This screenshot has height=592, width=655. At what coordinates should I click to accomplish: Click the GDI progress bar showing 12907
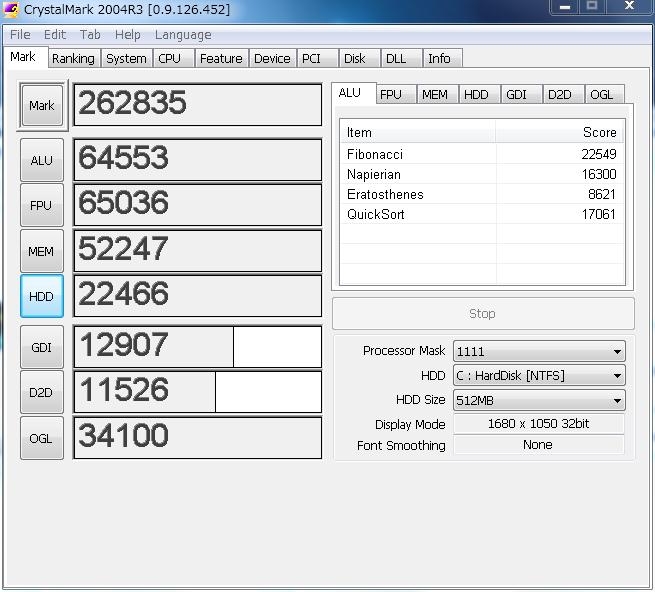click(198, 347)
